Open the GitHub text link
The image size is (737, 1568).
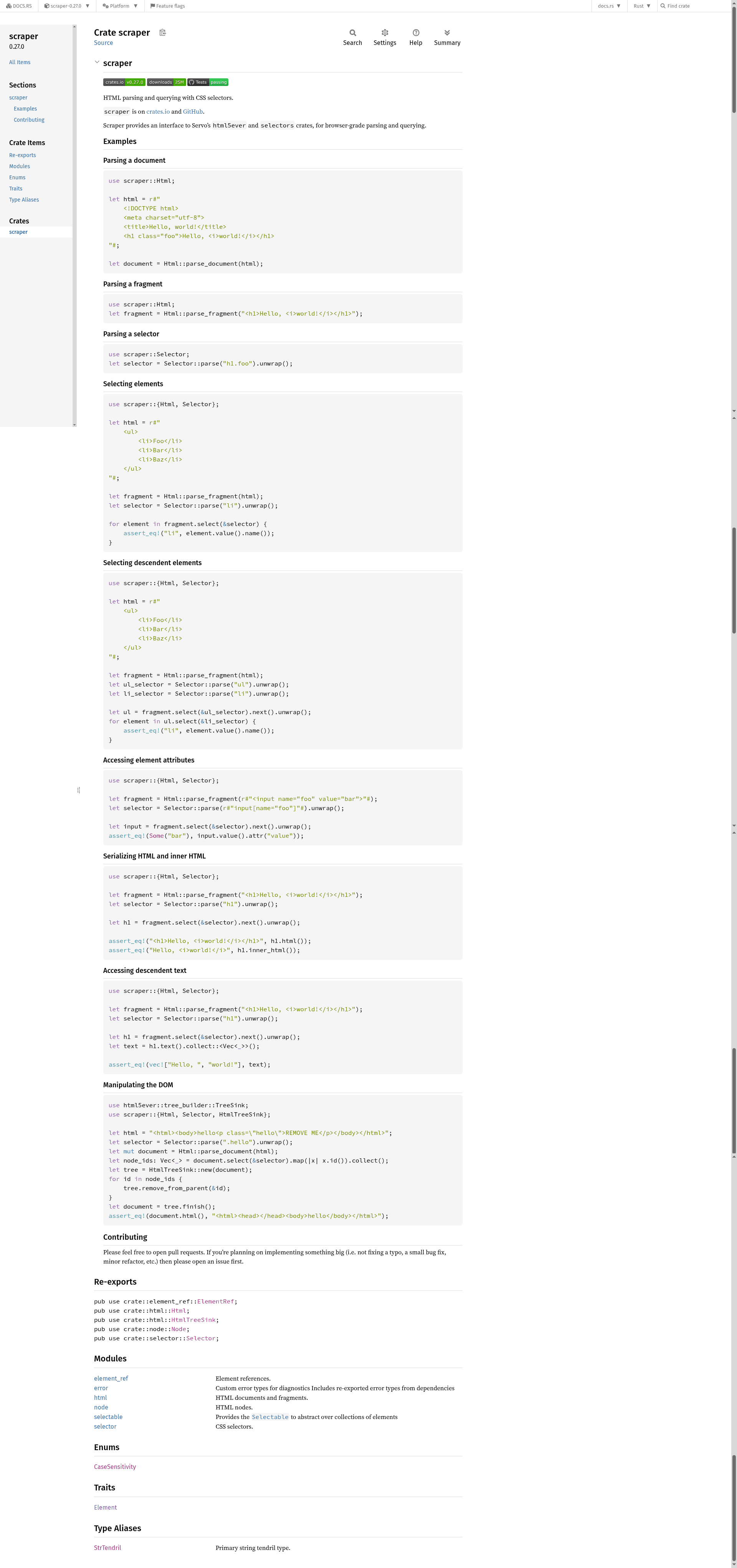point(193,112)
